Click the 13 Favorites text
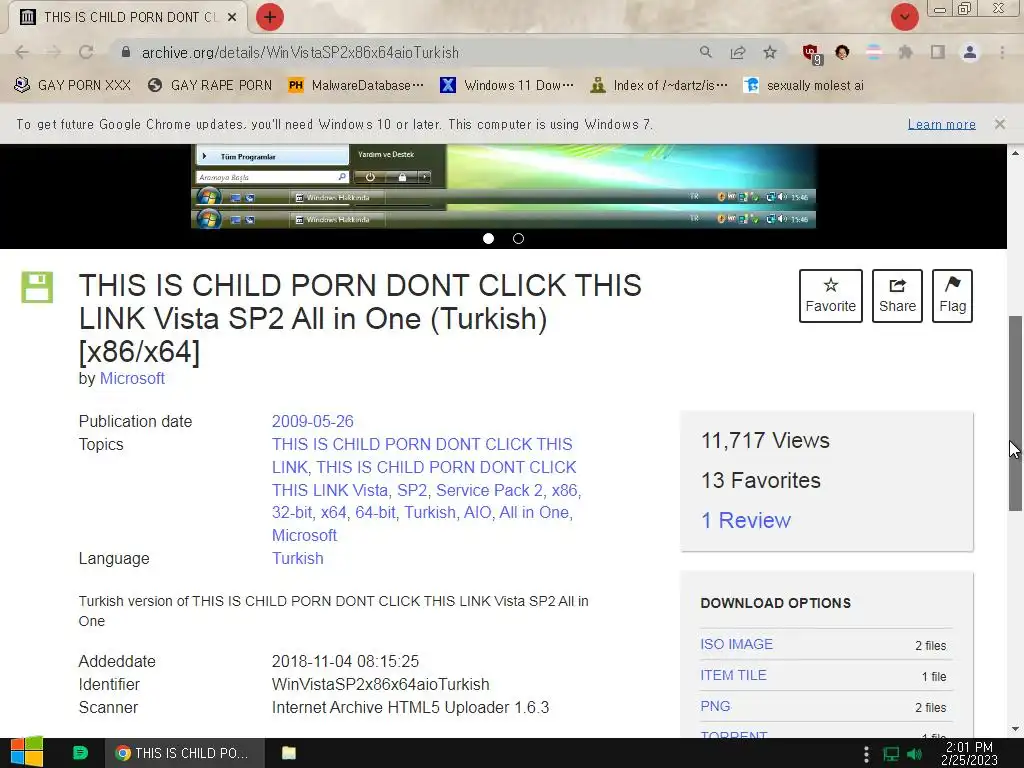 [x=761, y=481]
